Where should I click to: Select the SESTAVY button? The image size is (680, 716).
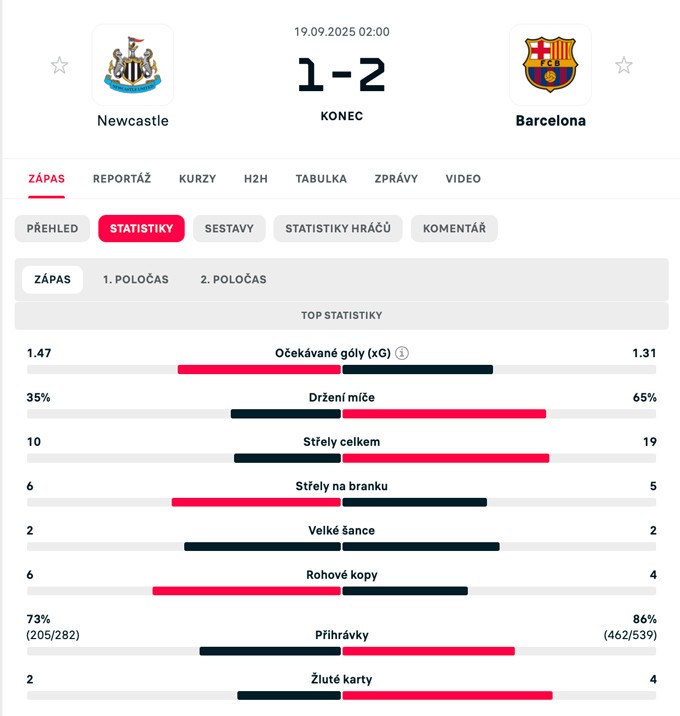point(229,228)
